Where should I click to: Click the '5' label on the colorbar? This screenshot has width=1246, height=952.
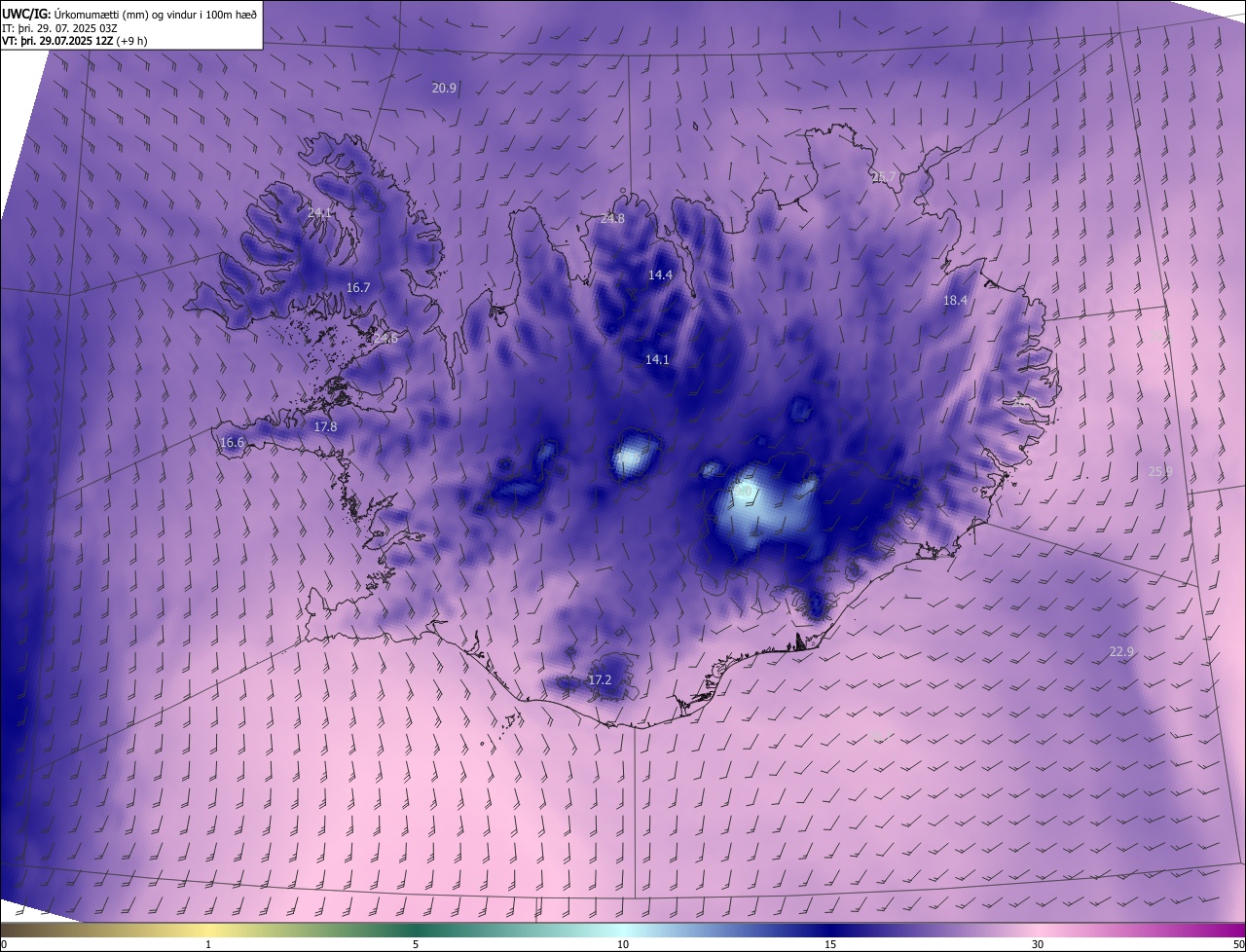click(x=416, y=945)
